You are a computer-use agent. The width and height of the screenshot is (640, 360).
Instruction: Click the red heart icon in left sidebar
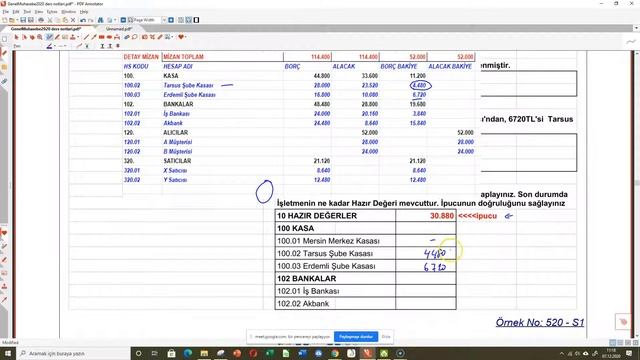(4, 233)
